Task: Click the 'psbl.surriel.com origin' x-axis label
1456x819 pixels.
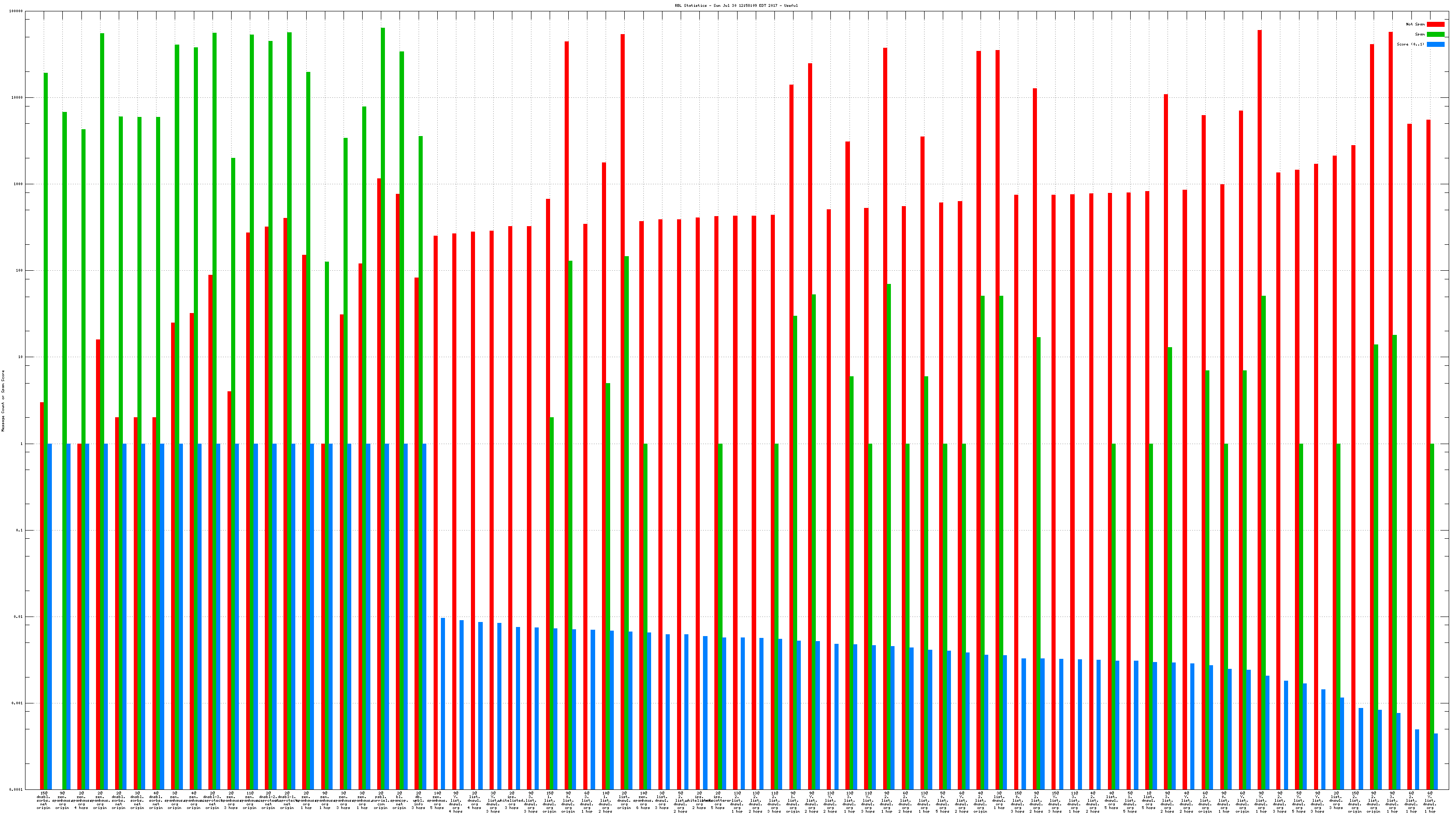Action: coord(381,800)
